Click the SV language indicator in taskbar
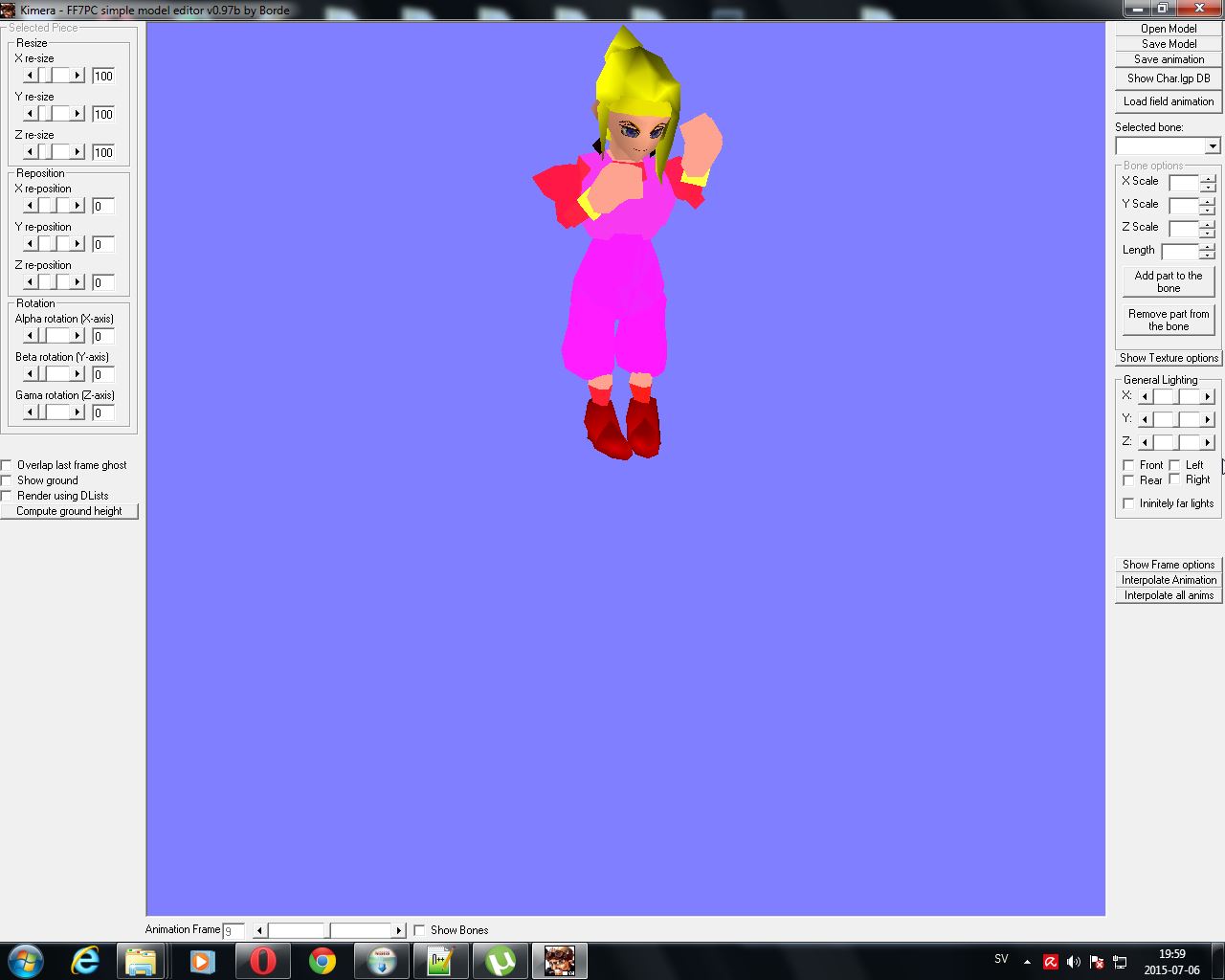This screenshot has height=980, width=1225. coord(1001,958)
